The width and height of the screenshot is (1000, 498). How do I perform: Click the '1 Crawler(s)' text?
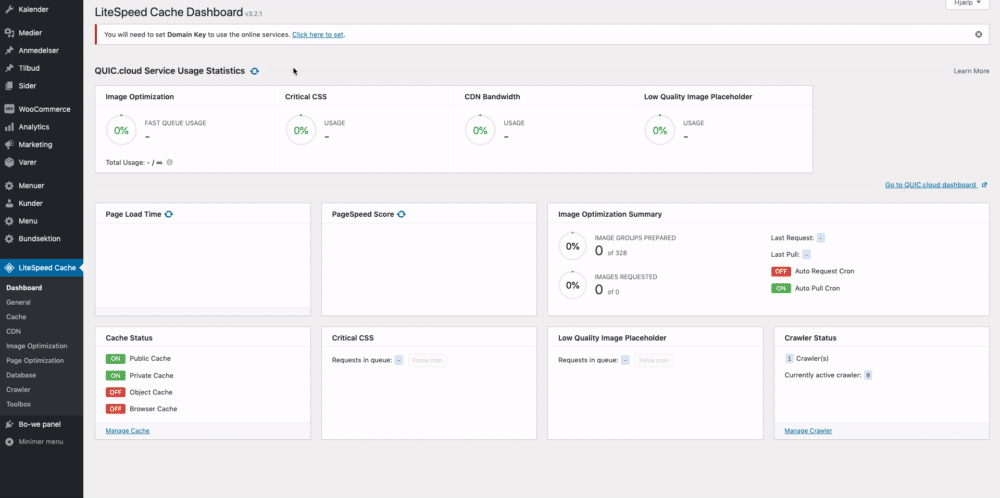[807, 358]
